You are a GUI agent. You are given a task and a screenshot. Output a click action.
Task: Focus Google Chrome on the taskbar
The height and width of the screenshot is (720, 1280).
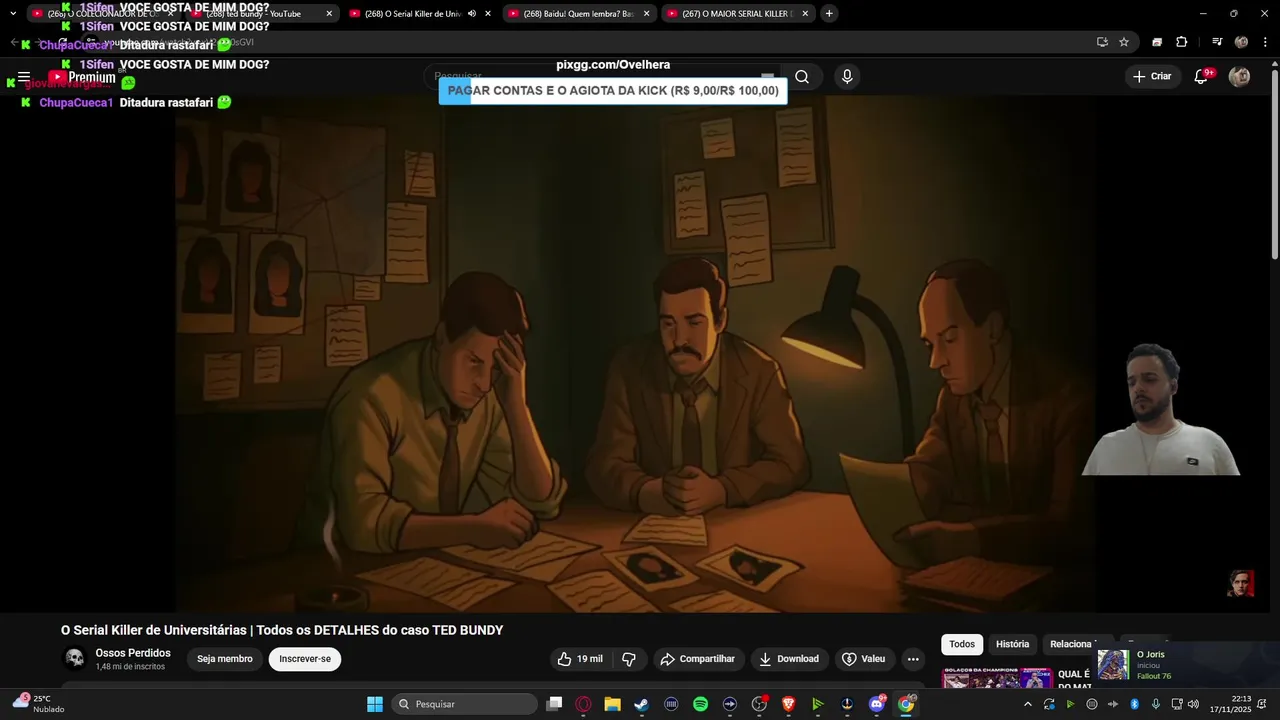[906, 704]
